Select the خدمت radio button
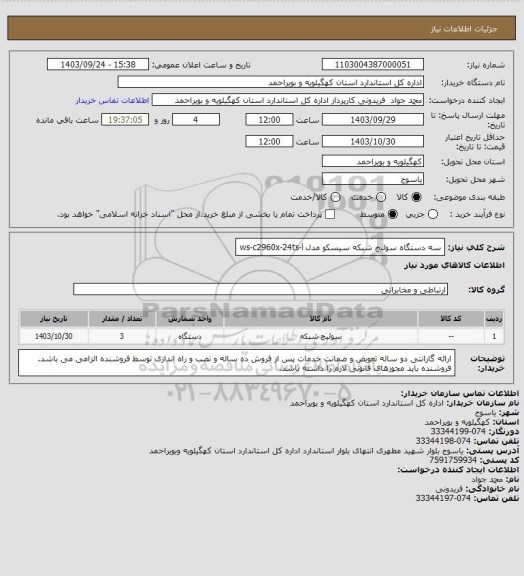This screenshot has width=524, height=576. [381, 197]
